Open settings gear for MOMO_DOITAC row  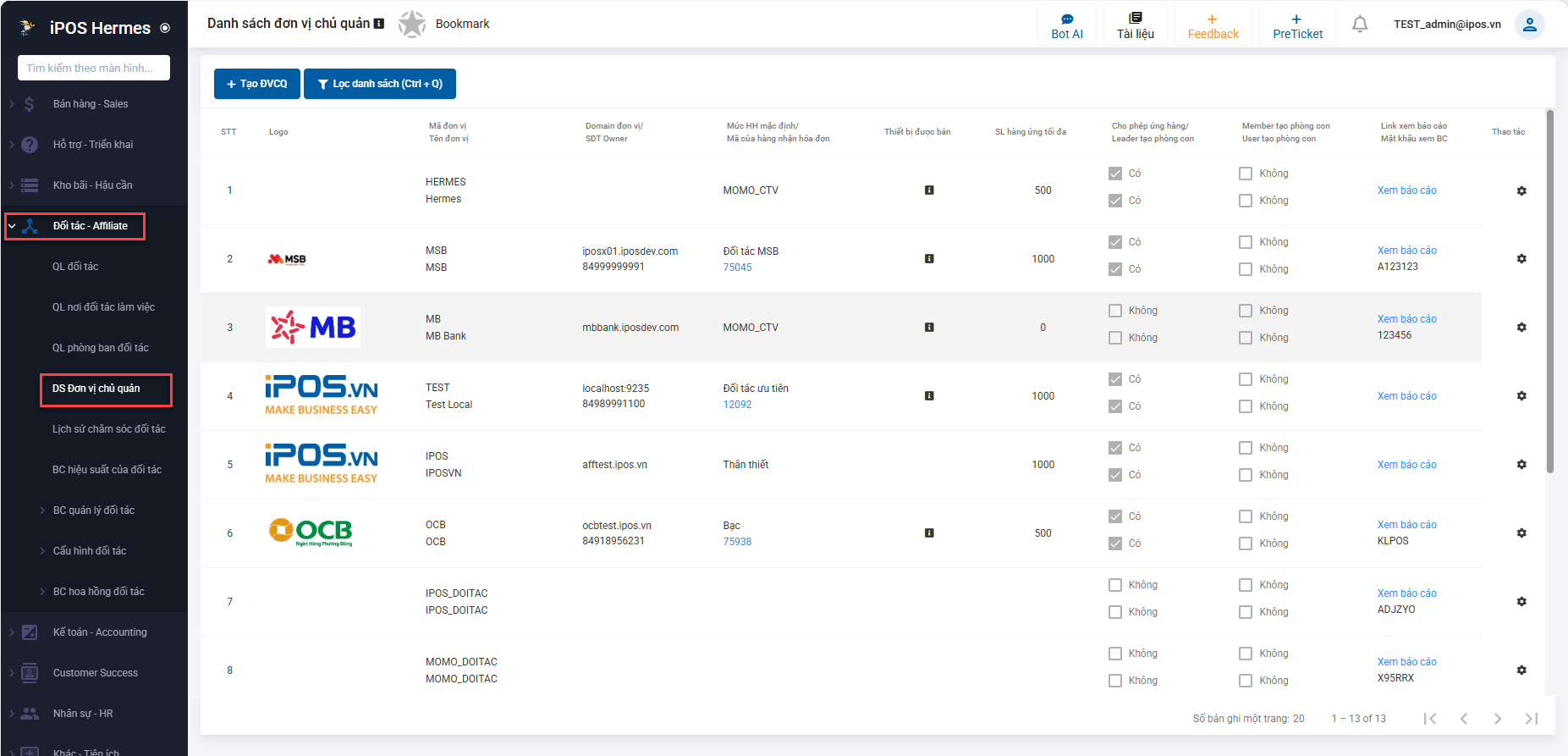point(1521,670)
